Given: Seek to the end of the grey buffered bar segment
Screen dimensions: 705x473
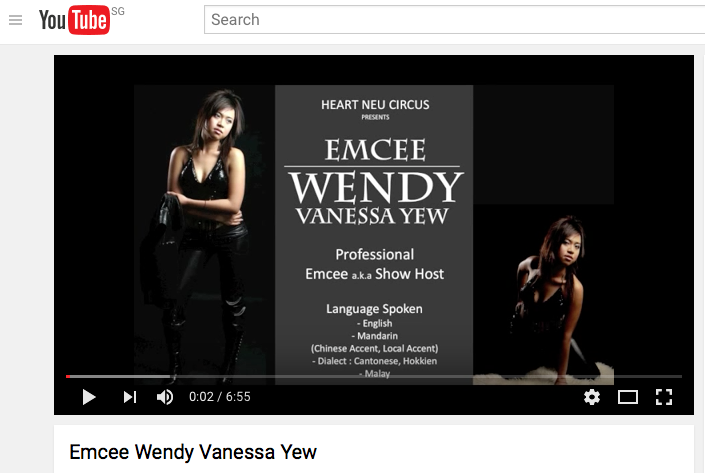Looking at the screenshot, I should click(x=171, y=376).
